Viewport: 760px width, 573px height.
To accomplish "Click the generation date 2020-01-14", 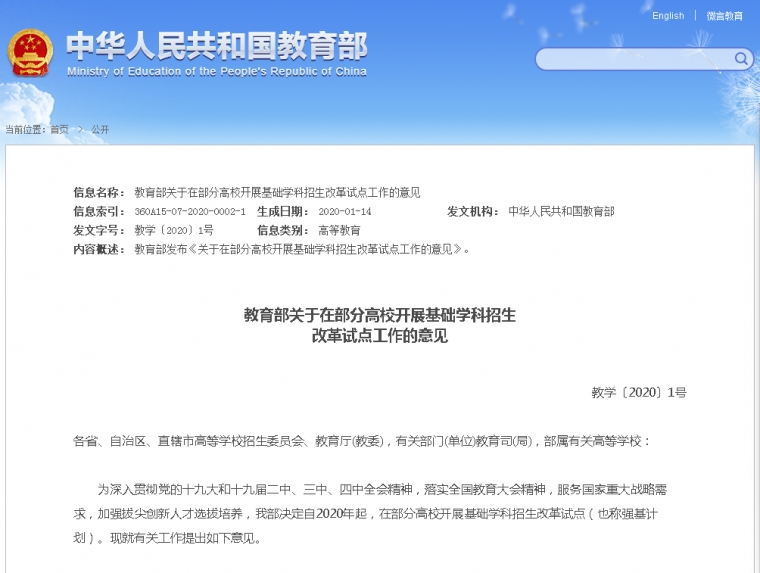I will click(x=345, y=211).
